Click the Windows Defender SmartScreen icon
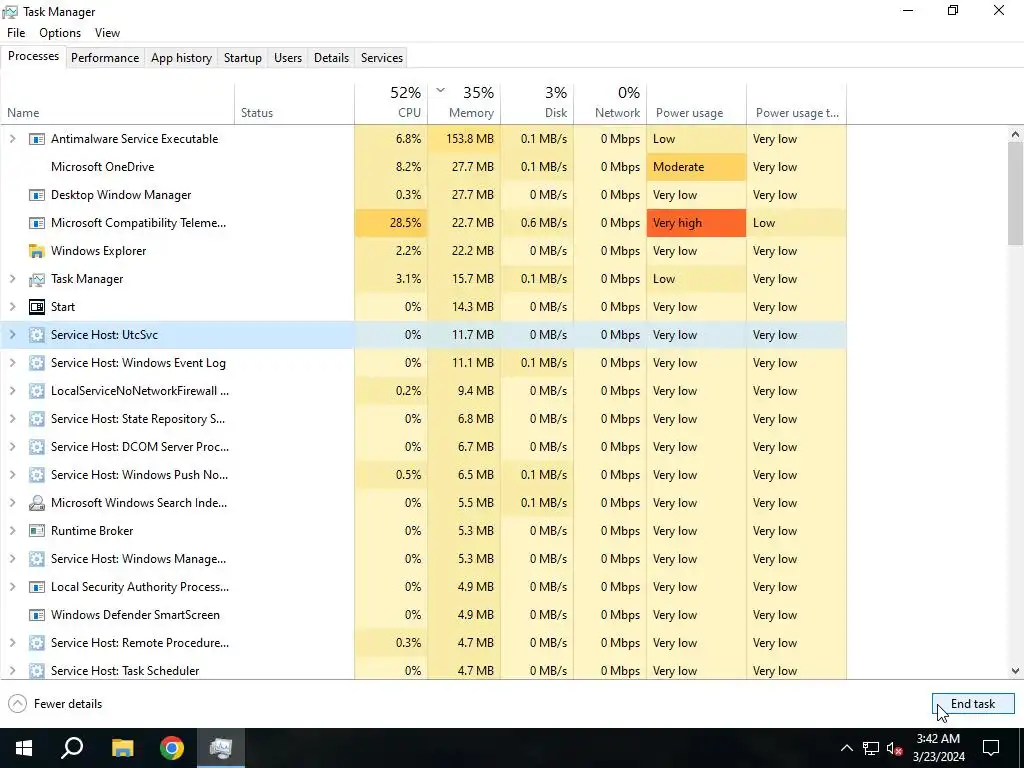 coord(37,615)
